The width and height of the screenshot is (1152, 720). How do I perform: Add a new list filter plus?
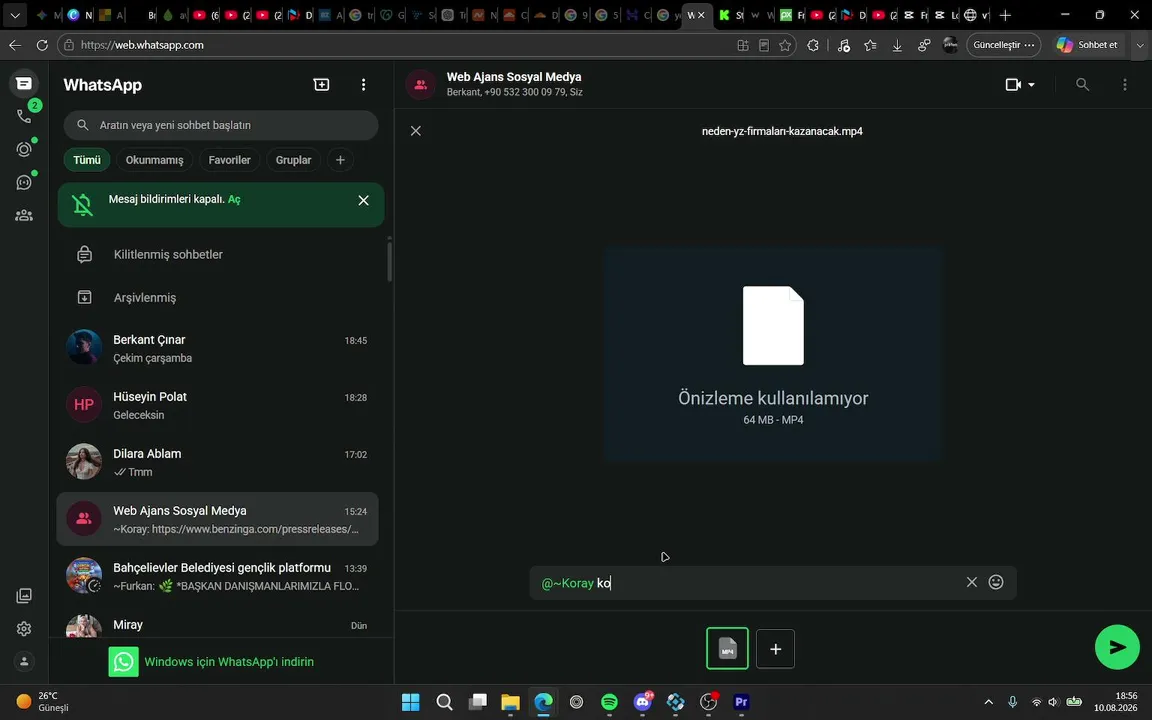(340, 159)
